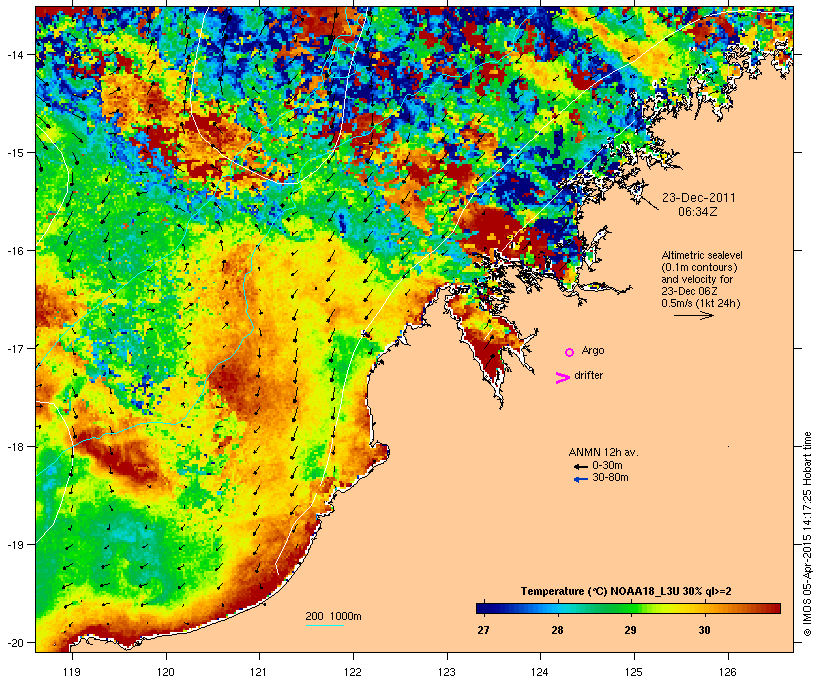Click latitude axis label -20
Viewport: 820px width, 680px height.
[14, 642]
